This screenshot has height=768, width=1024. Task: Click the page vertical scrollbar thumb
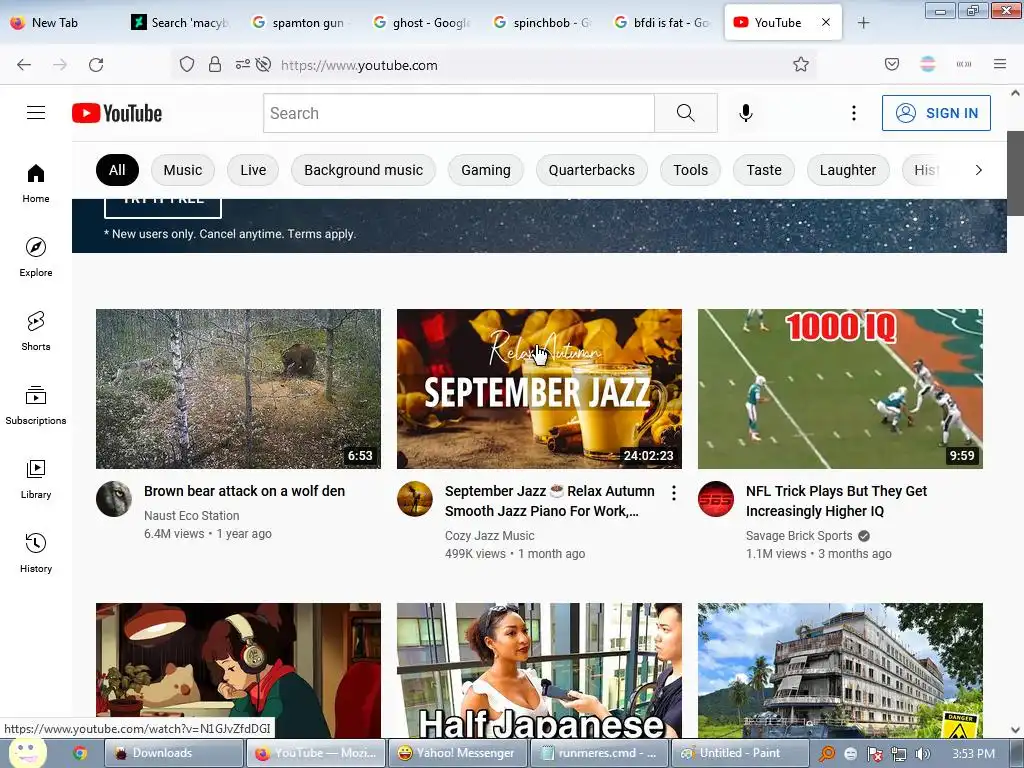pyautogui.click(x=1015, y=173)
